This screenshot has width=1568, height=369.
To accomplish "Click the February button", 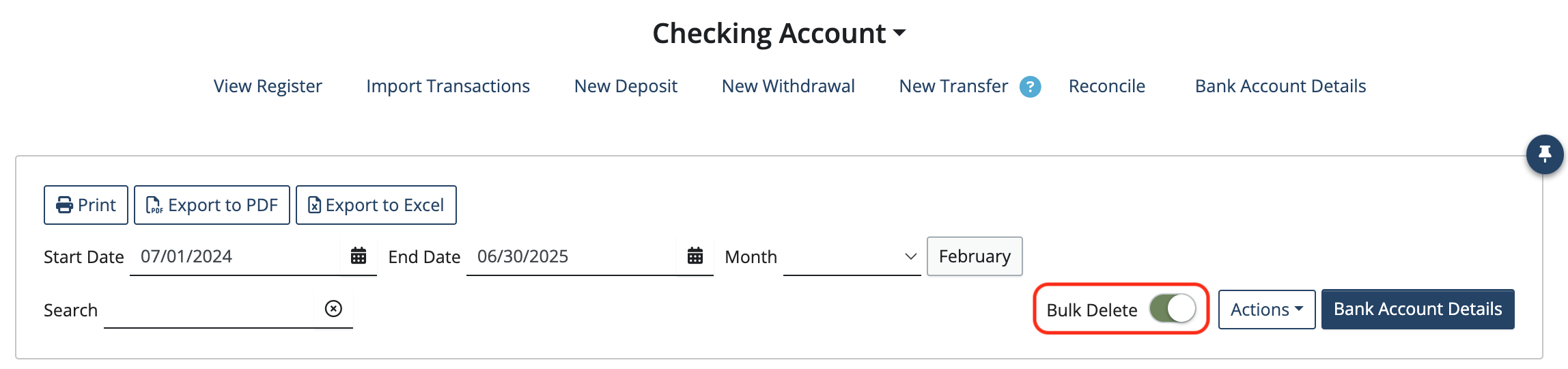I will 975,256.
